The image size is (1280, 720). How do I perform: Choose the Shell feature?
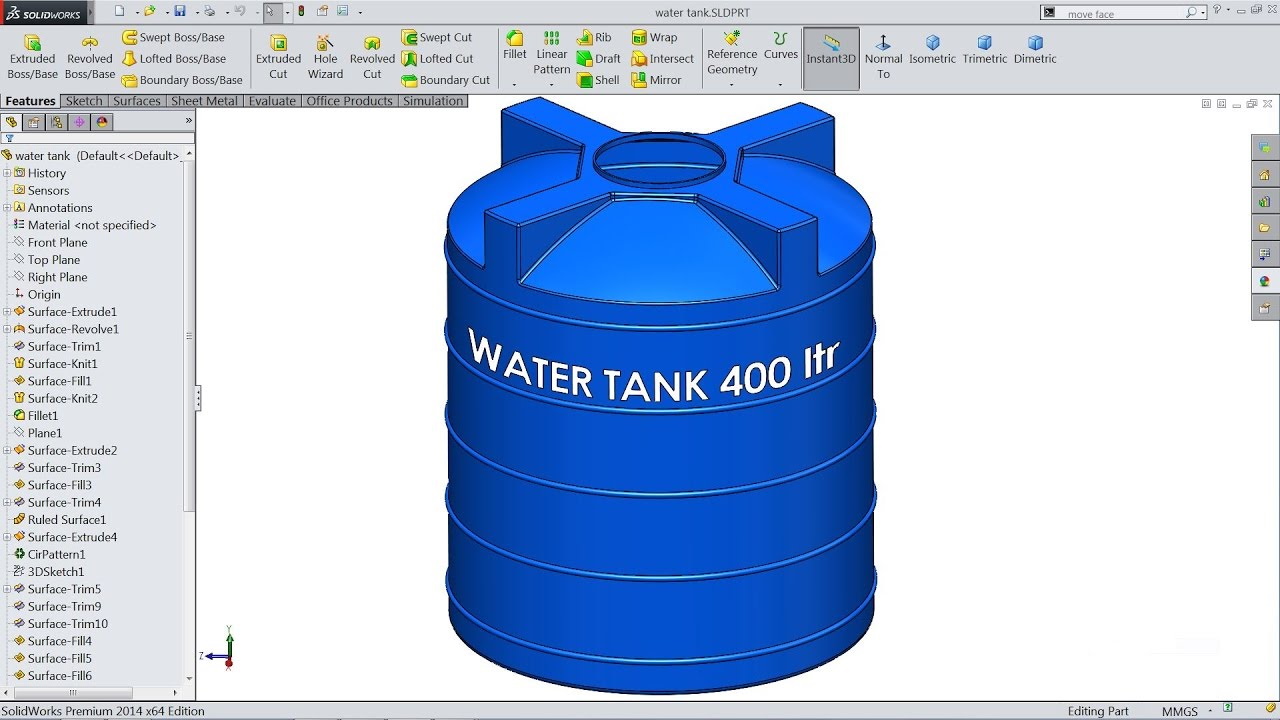(x=598, y=80)
